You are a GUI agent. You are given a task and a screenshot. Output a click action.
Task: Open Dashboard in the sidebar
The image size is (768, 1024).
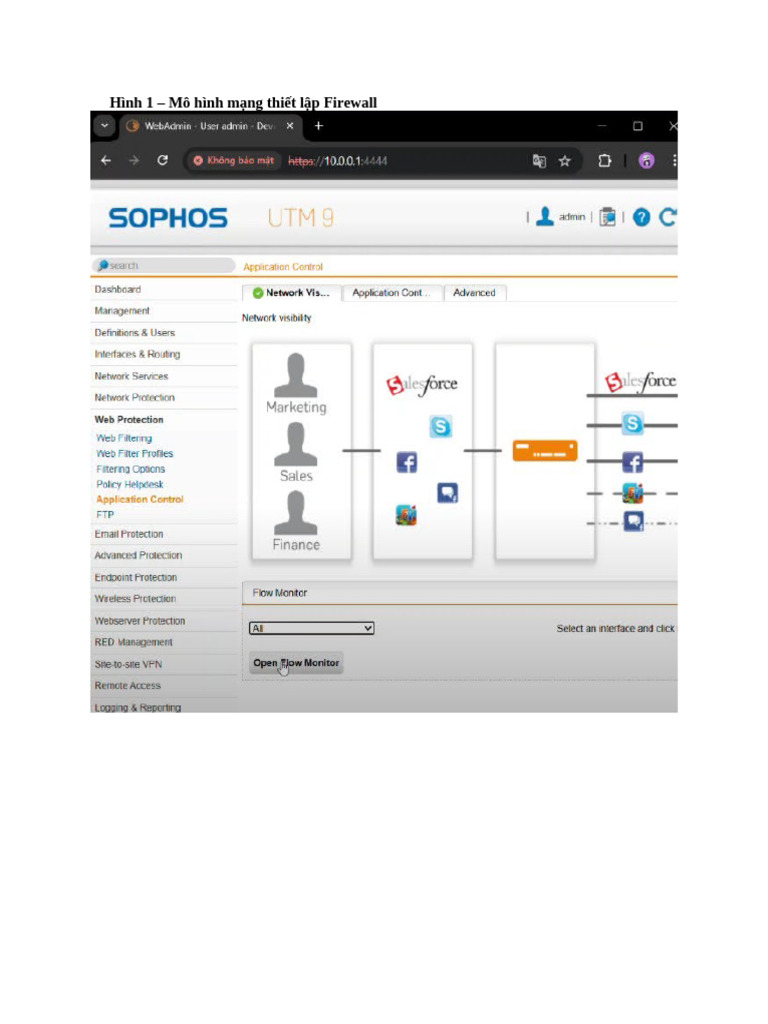click(x=118, y=289)
